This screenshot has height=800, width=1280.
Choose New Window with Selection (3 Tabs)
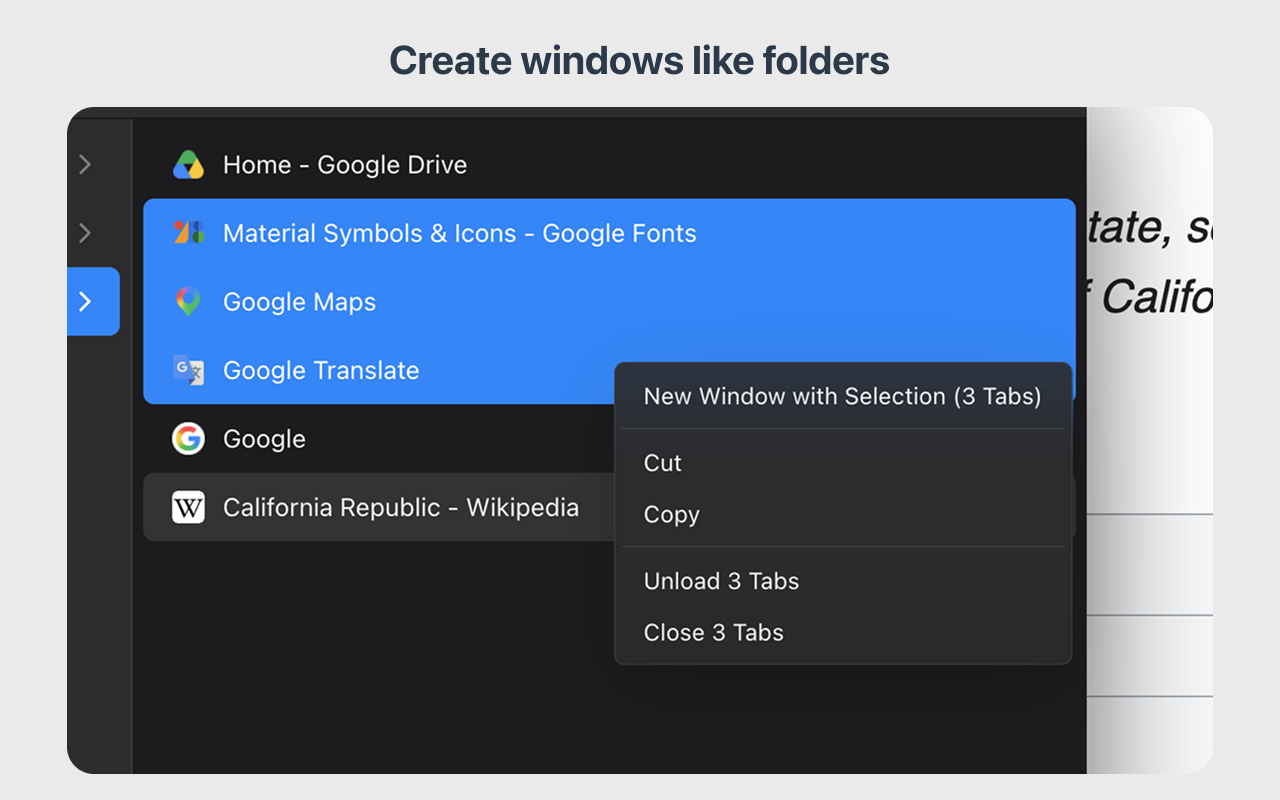click(x=843, y=396)
